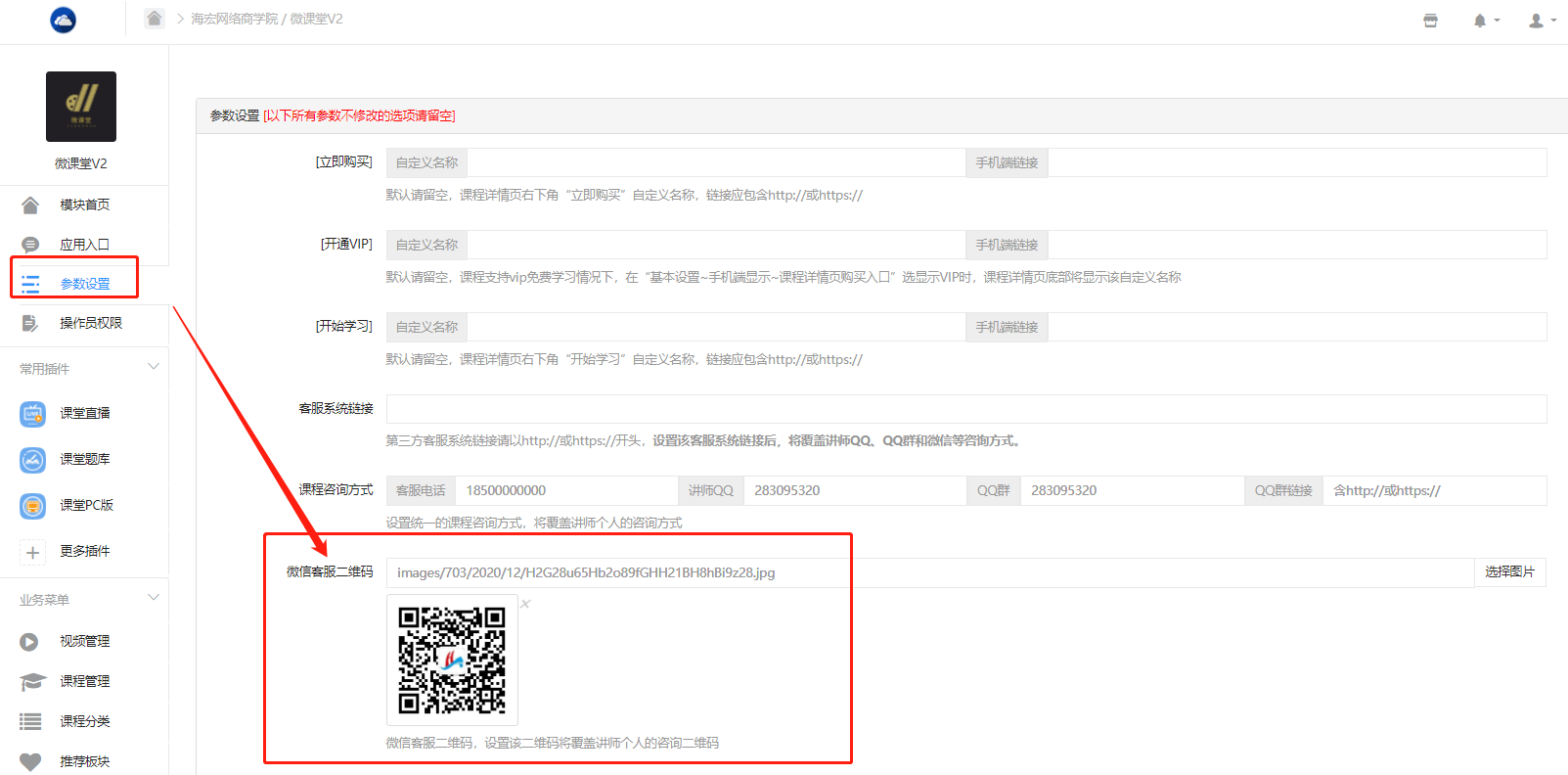Image resolution: width=1568 pixels, height=775 pixels.
Task: Click the 微课堂V2 app logo thumbnail
Action: click(x=81, y=107)
